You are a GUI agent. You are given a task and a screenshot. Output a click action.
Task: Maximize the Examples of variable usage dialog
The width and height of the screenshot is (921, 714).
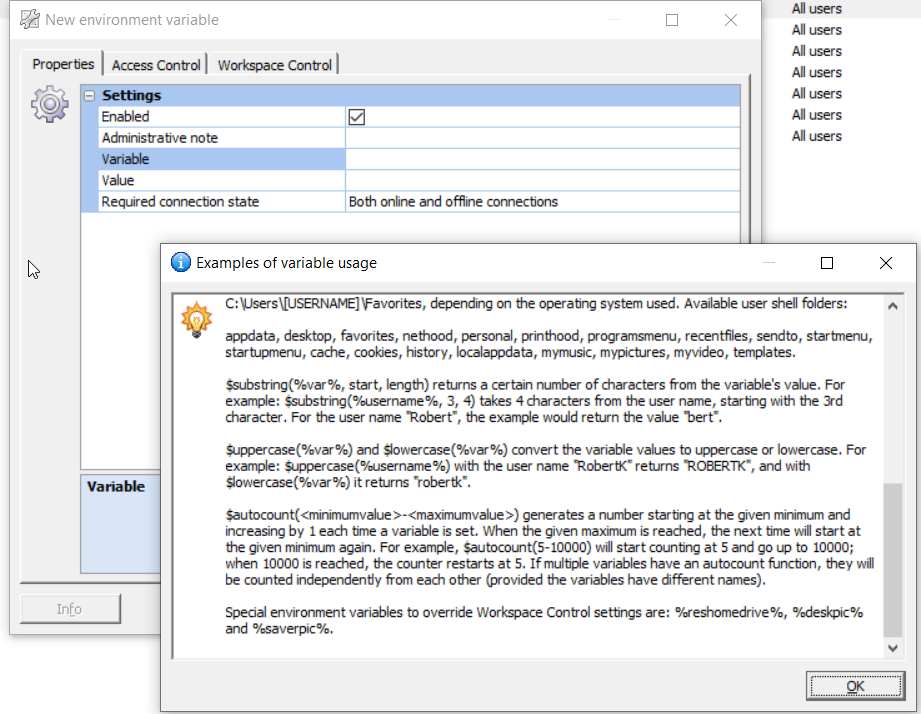tap(827, 263)
